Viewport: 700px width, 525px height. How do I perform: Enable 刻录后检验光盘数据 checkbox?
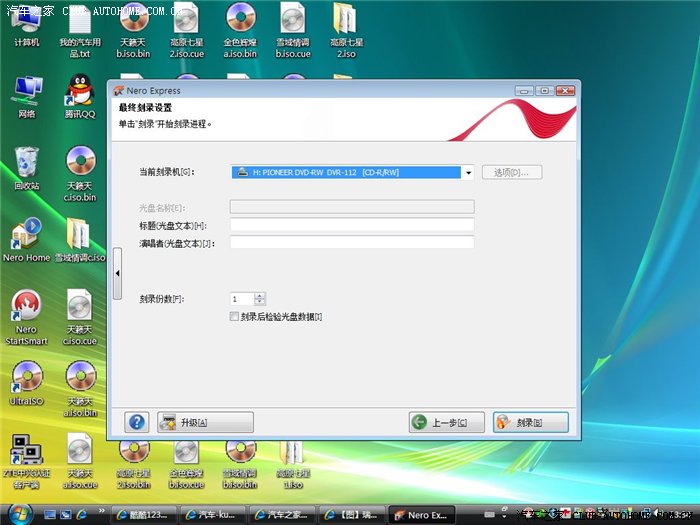[x=234, y=317]
